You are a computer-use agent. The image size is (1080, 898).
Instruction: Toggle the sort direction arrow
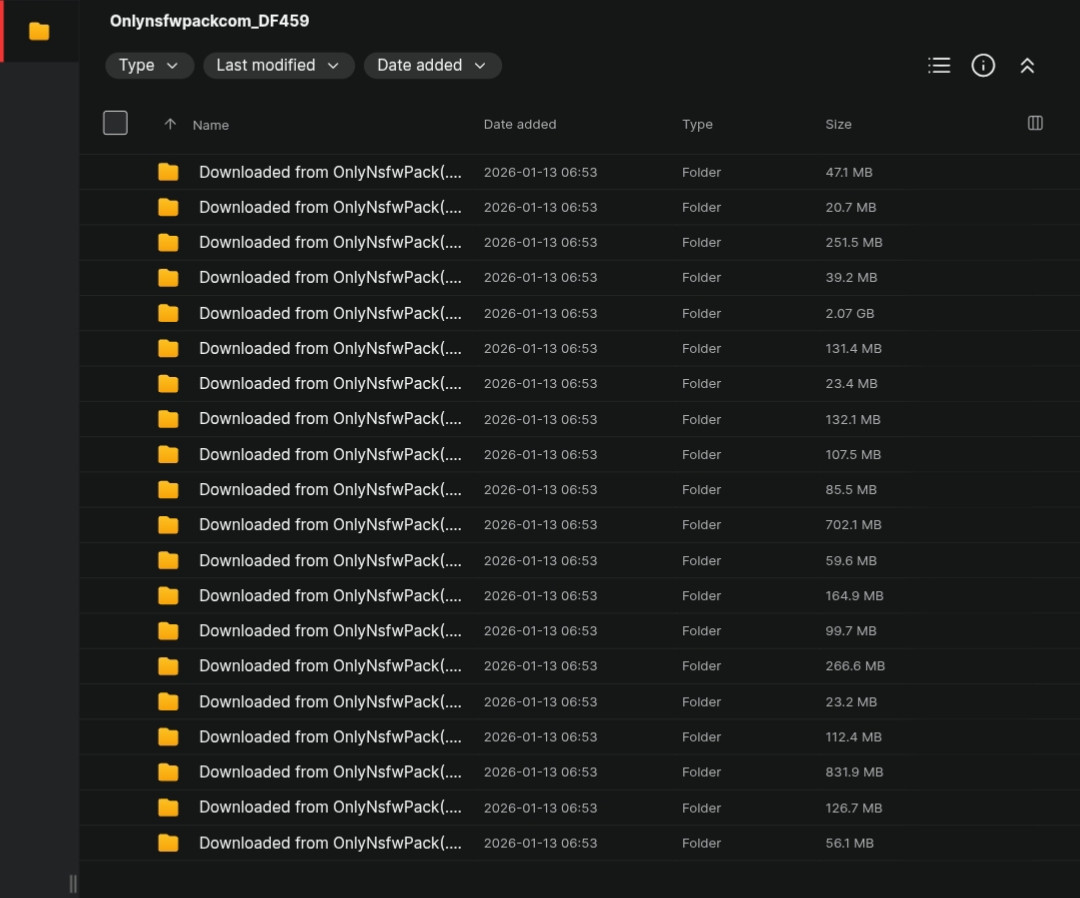pos(170,124)
